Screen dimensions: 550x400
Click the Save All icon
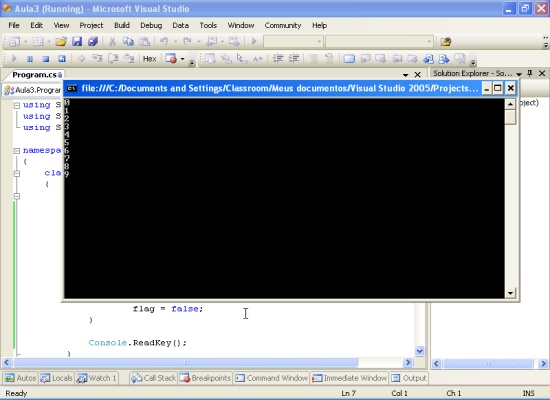point(93,41)
